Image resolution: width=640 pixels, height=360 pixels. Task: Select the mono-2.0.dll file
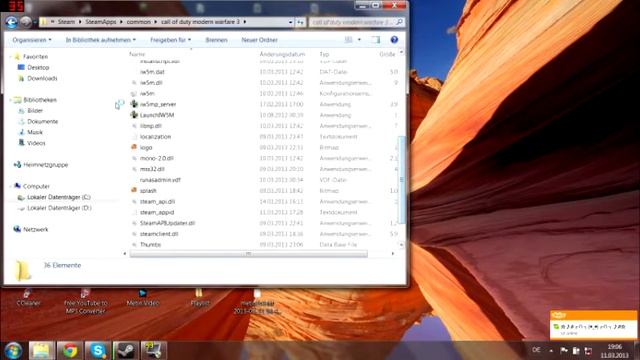(156, 158)
